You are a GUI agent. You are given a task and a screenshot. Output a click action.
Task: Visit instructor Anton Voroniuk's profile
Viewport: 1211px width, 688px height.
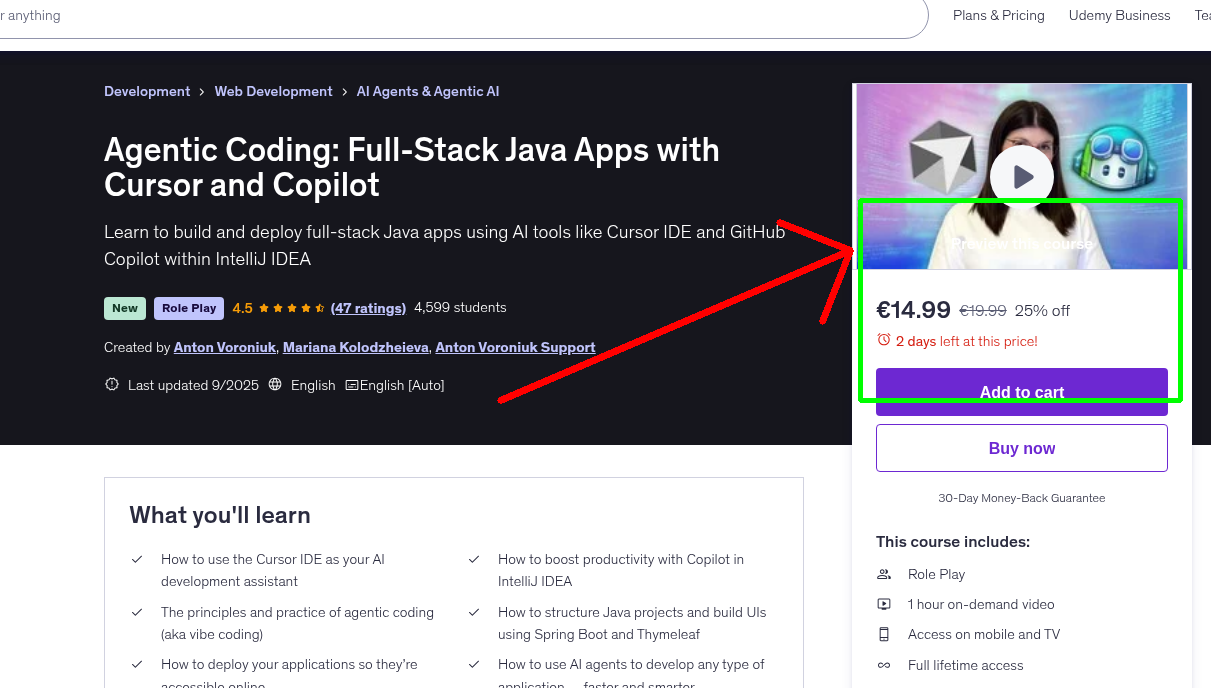pos(224,347)
